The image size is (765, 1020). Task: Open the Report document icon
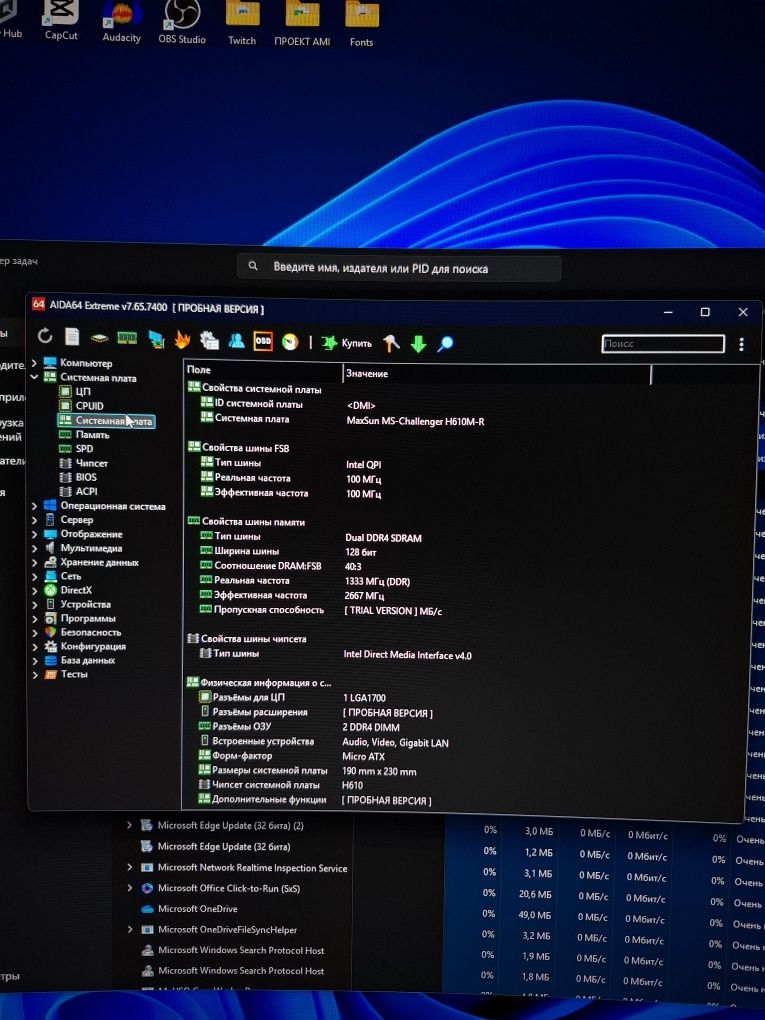click(72, 336)
